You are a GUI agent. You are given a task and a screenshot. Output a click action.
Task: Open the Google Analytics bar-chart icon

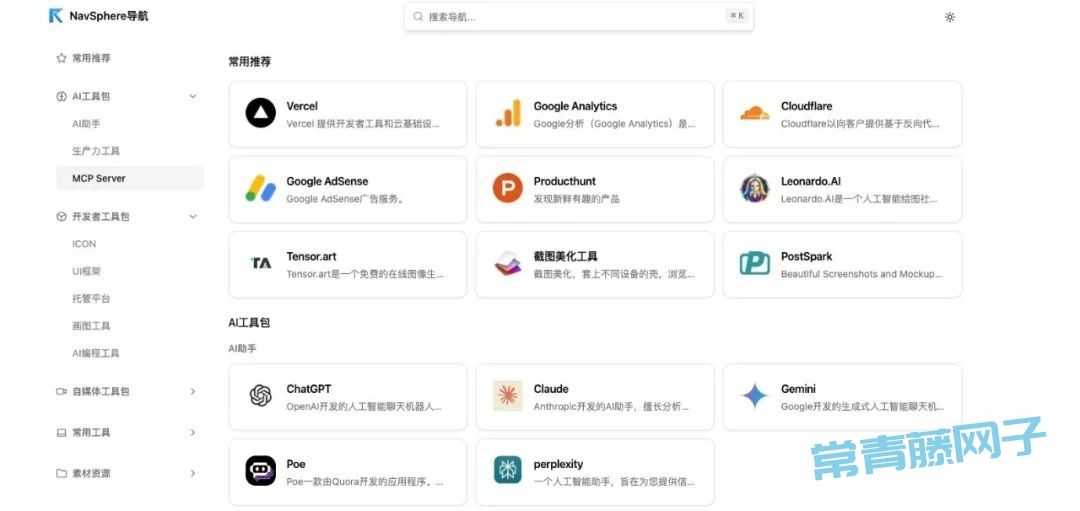click(508, 114)
